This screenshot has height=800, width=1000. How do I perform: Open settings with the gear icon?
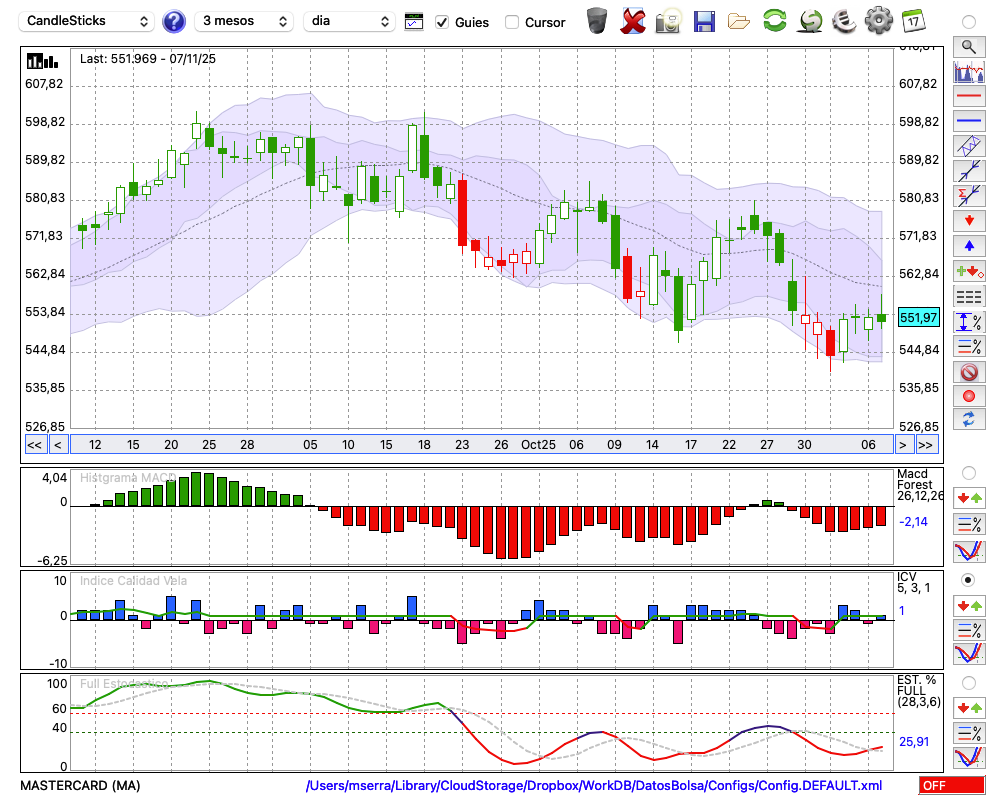pos(879,21)
